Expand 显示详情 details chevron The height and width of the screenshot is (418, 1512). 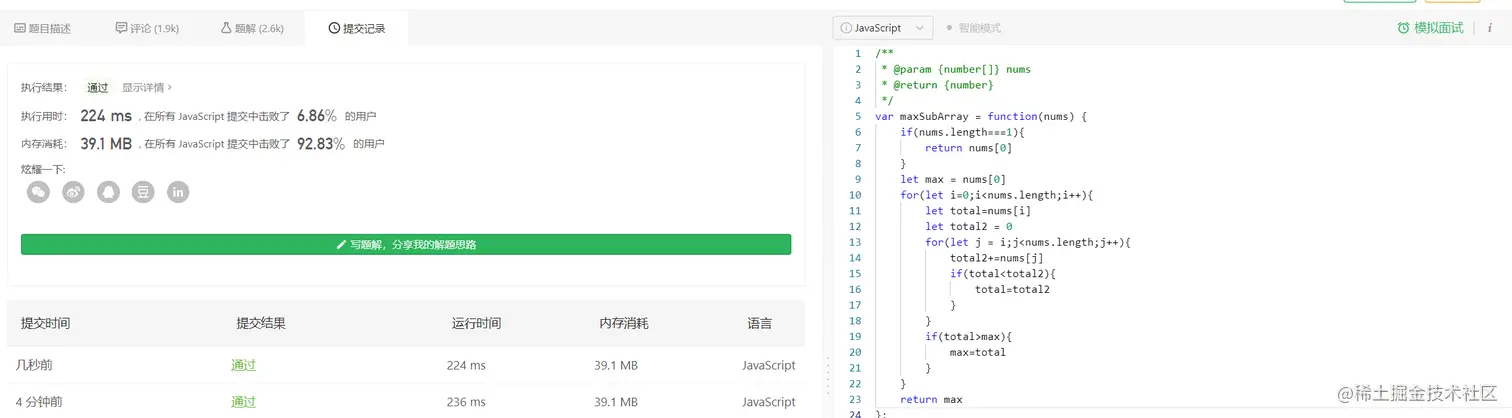coord(146,88)
